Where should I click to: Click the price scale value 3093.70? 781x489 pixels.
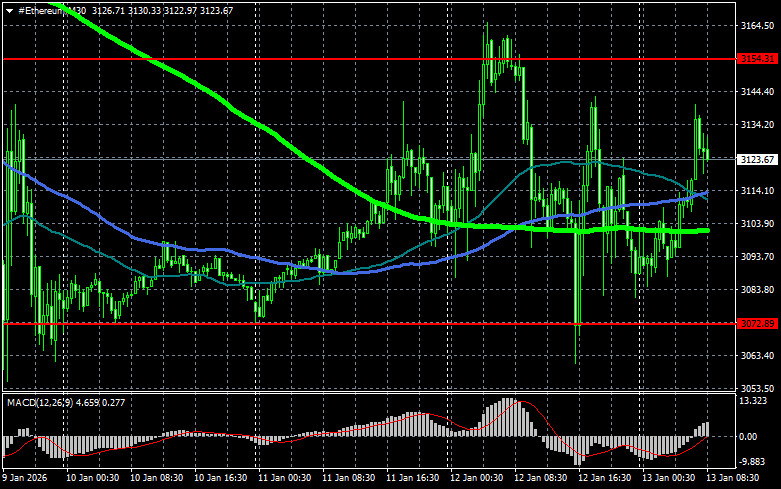tap(758, 256)
